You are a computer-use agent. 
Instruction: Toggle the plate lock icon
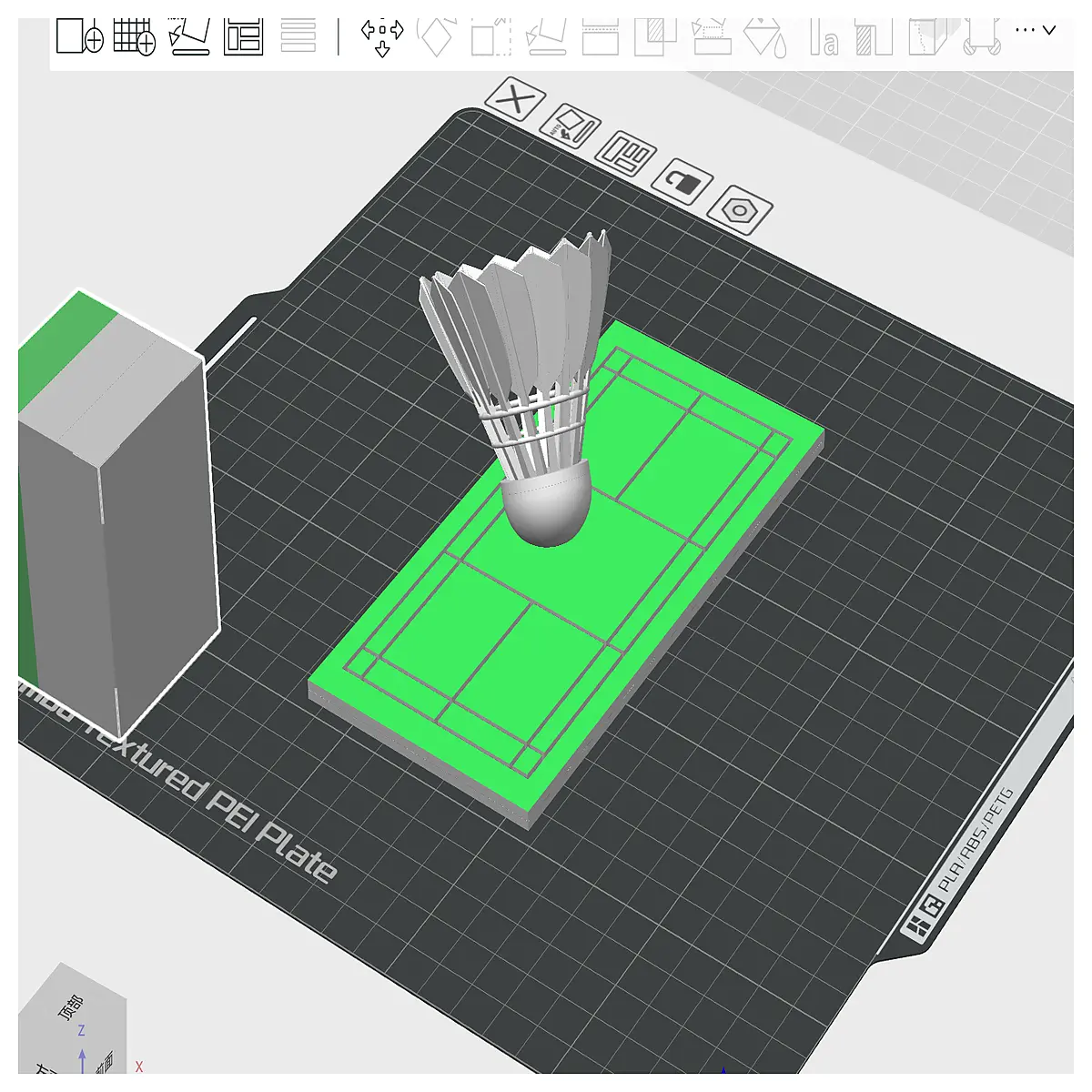(x=682, y=182)
